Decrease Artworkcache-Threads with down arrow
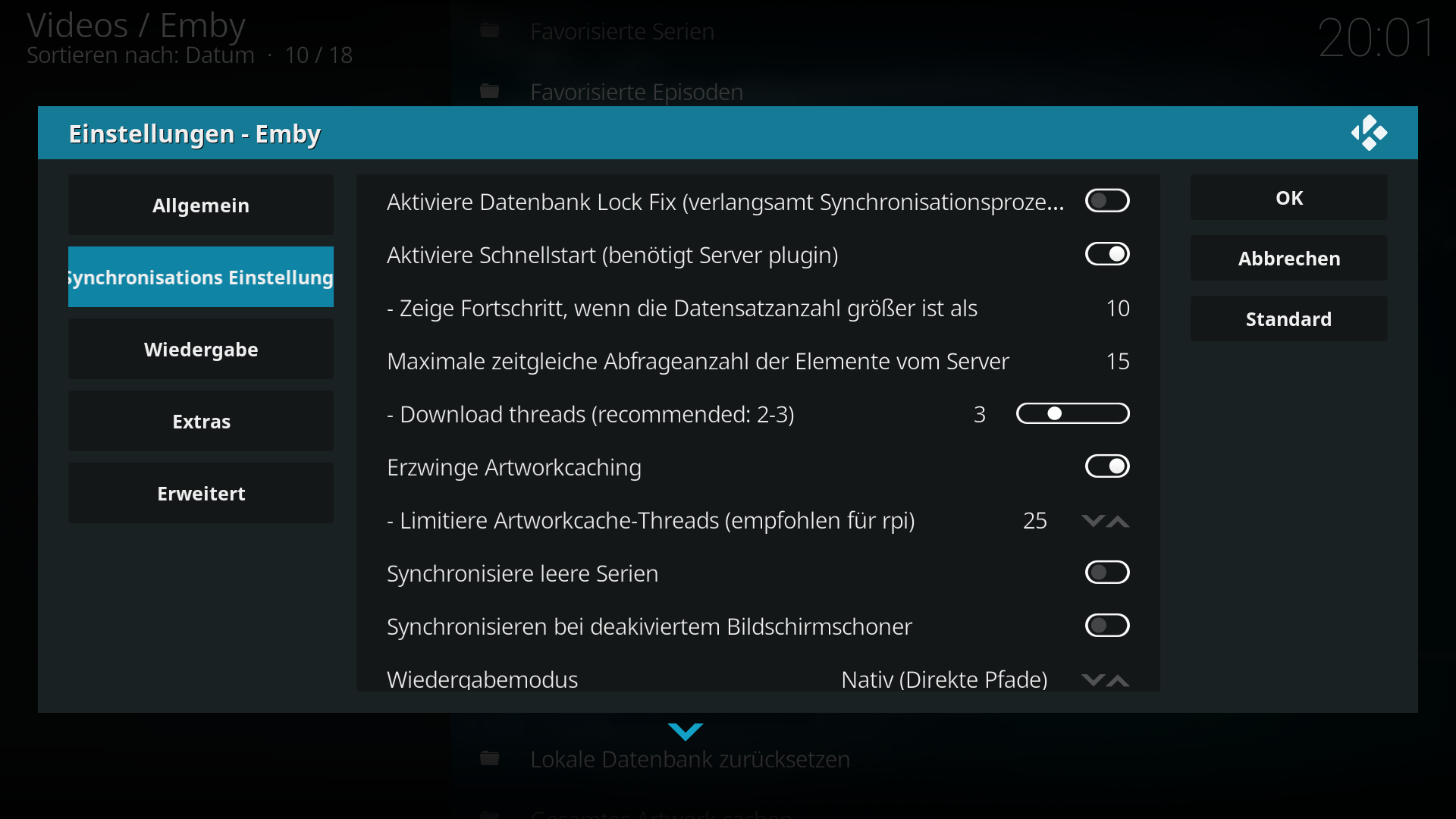 click(1093, 521)
